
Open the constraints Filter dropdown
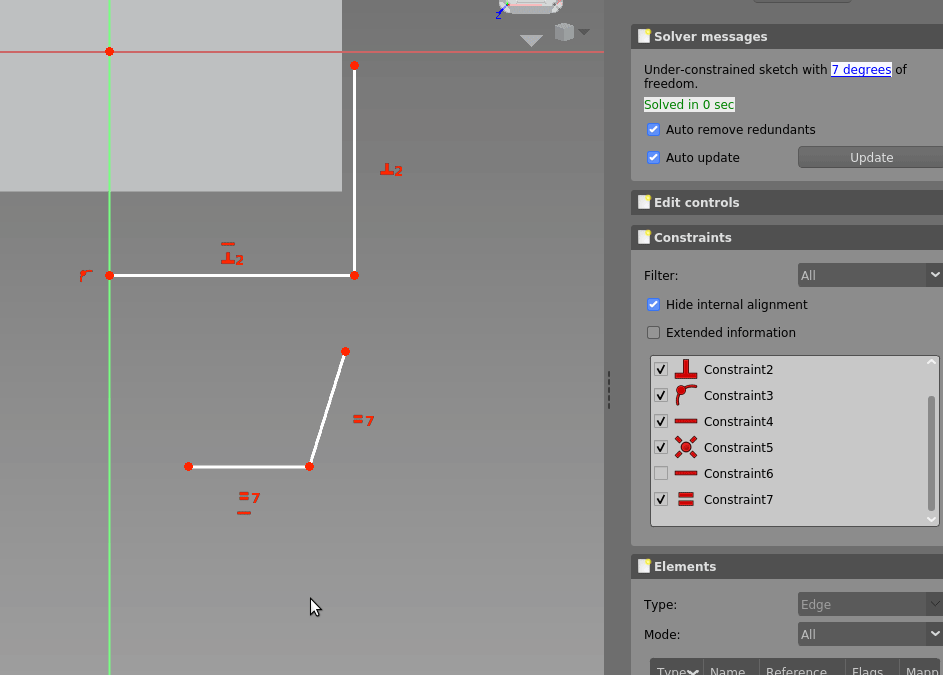869,274
